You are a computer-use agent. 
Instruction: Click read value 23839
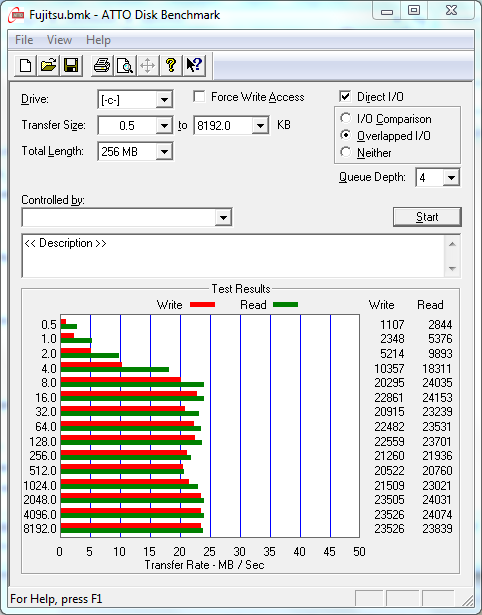tap(437, 529)
